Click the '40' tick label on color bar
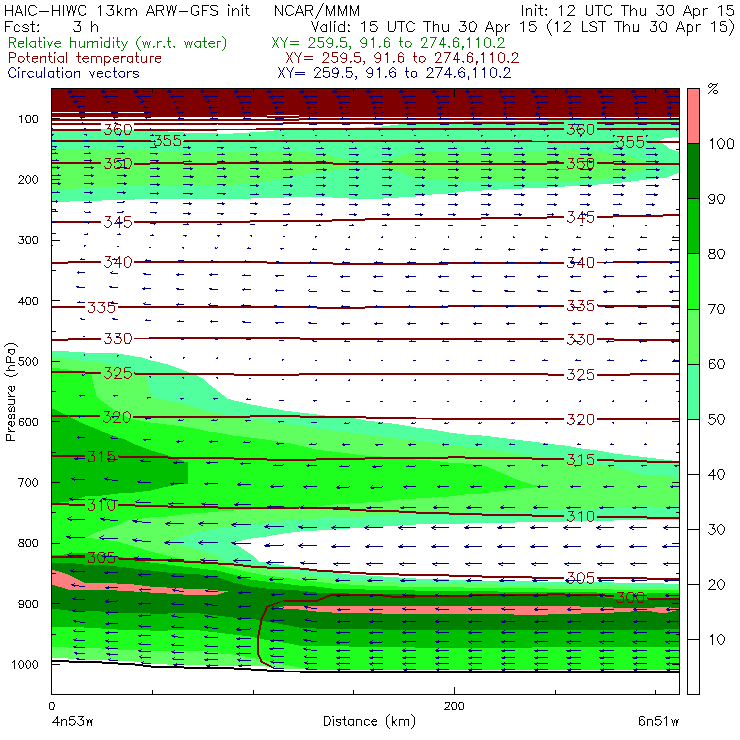 716,474
